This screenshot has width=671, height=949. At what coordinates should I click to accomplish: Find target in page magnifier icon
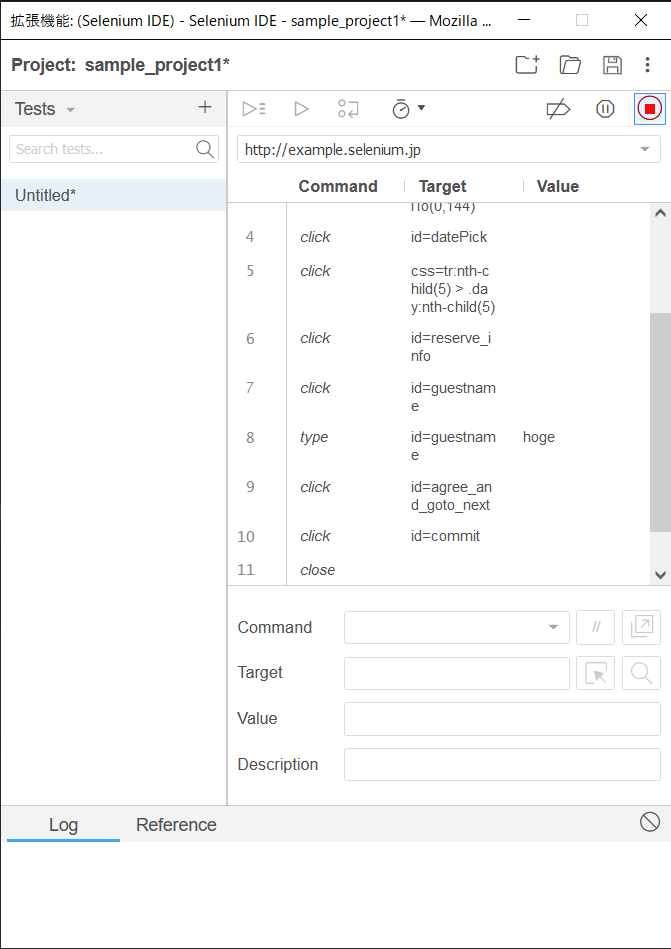tap(641, 673)
